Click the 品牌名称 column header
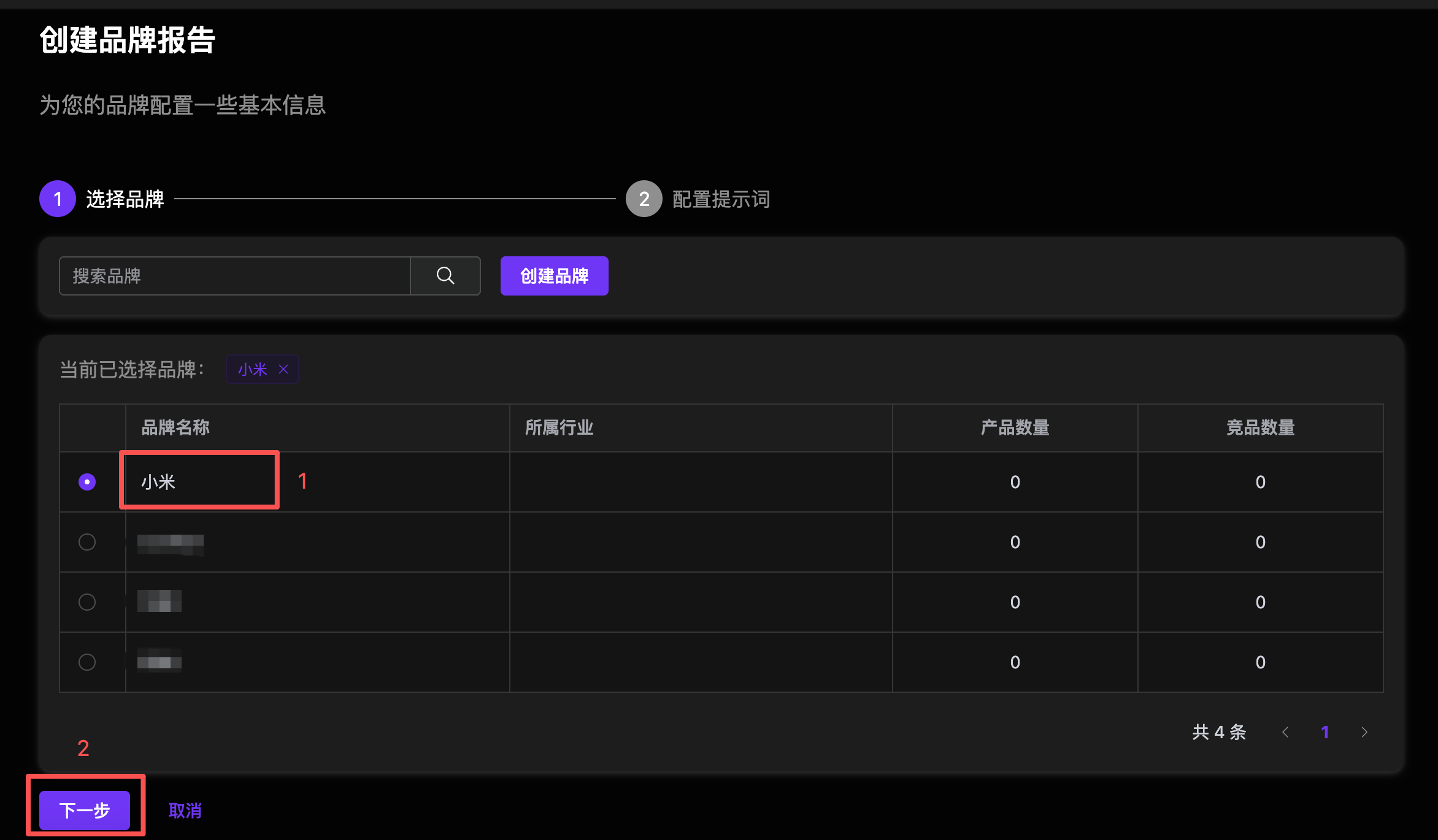 (x=175, y=427)
